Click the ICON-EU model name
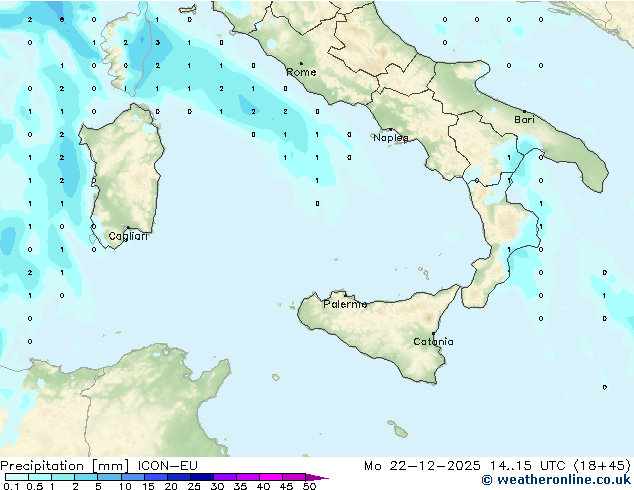The height and width of the screenshot is (490, 634). tap(168, 466)
